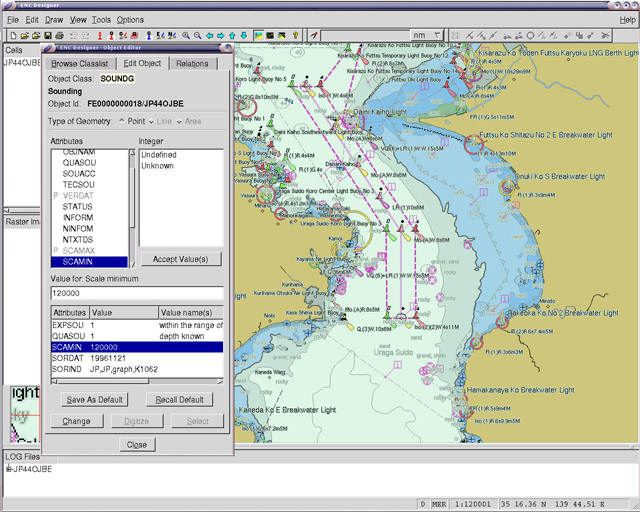Open the Tools menu

pyautogui.click(x=101, y=19)
